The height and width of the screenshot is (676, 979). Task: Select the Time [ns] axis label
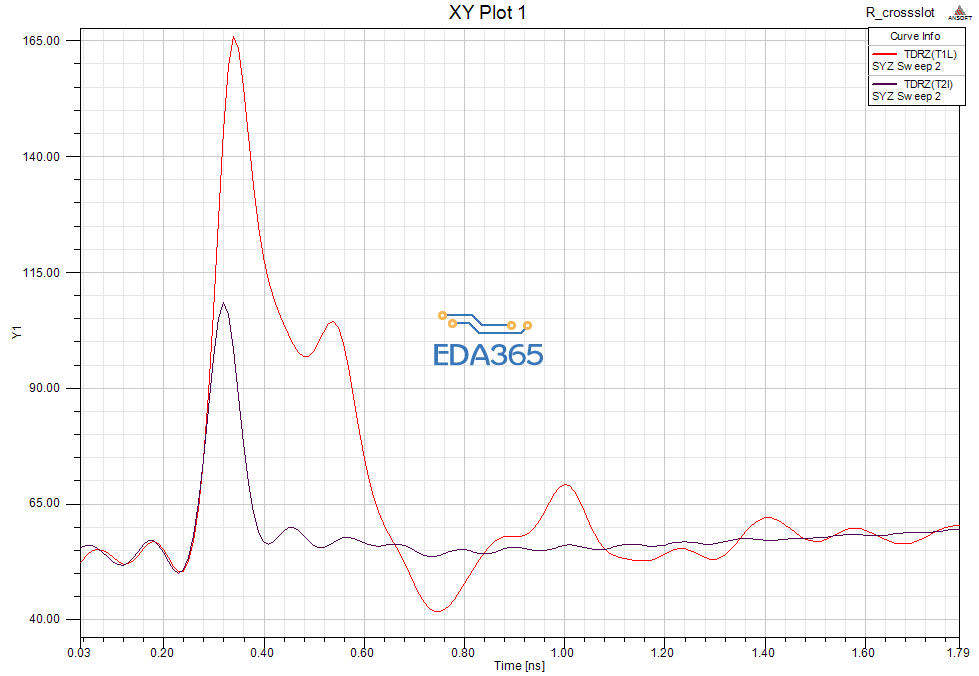pos(519,666)
